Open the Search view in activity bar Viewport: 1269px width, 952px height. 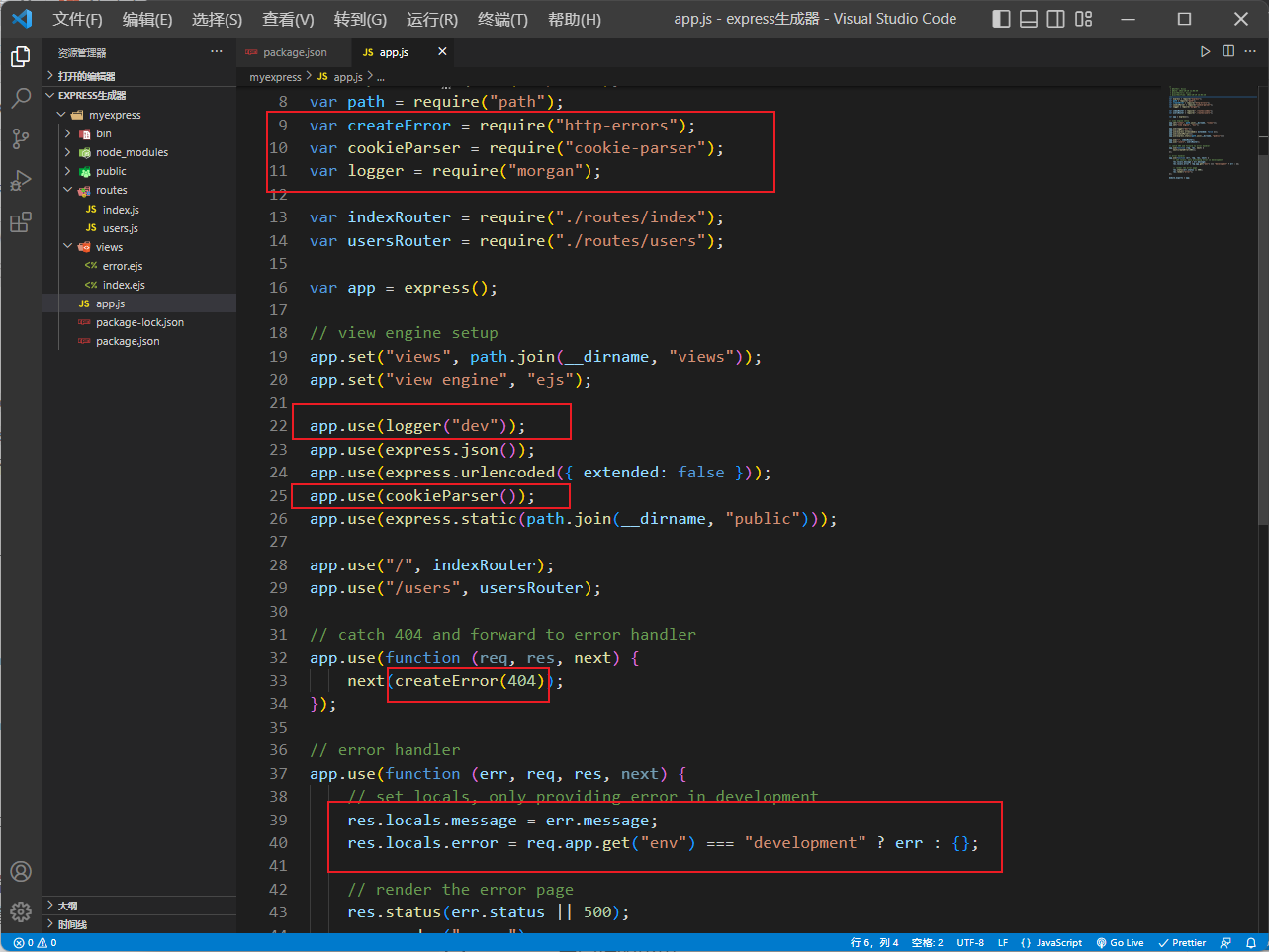point(20,98)
